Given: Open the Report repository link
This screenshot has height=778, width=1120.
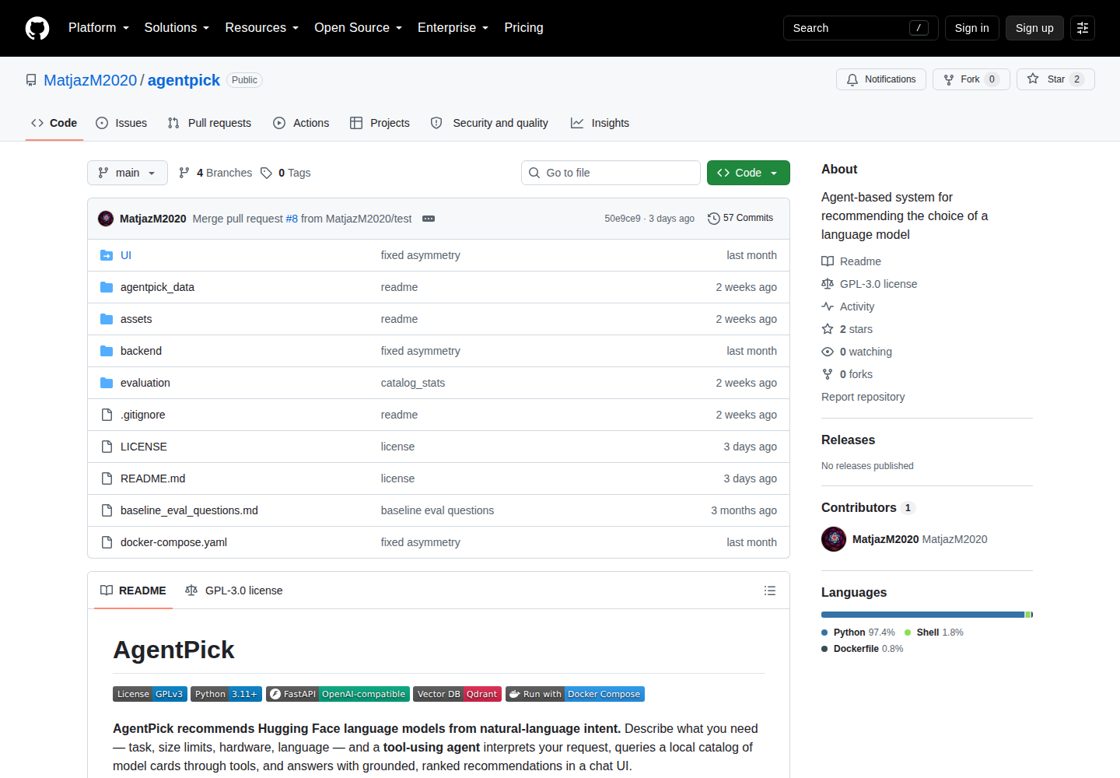Looking at the screenshot, I should tap(863, 397).
